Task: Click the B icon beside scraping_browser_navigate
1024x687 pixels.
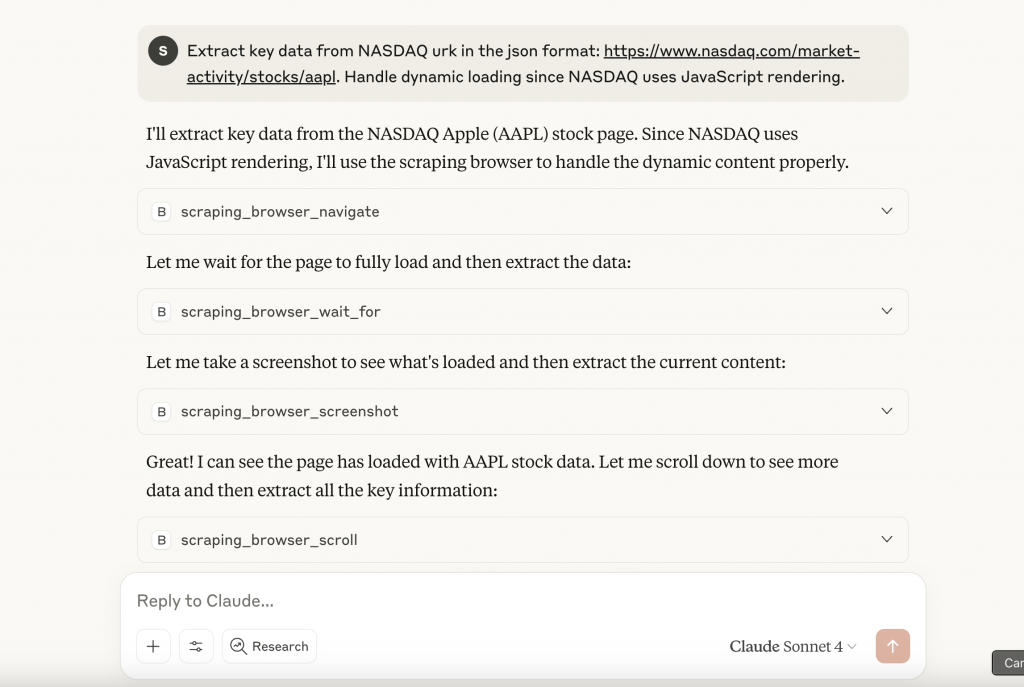Action: click(160, 212)
